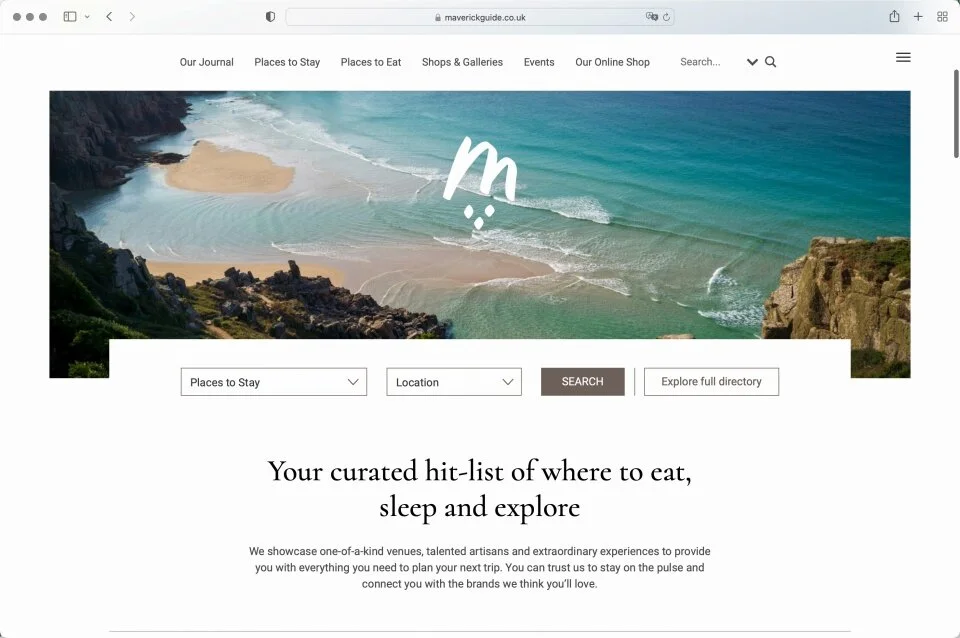This screenshot has width=960, height=638.
Task: Click the page vertical scrollbar
Action: click(956, 114)
